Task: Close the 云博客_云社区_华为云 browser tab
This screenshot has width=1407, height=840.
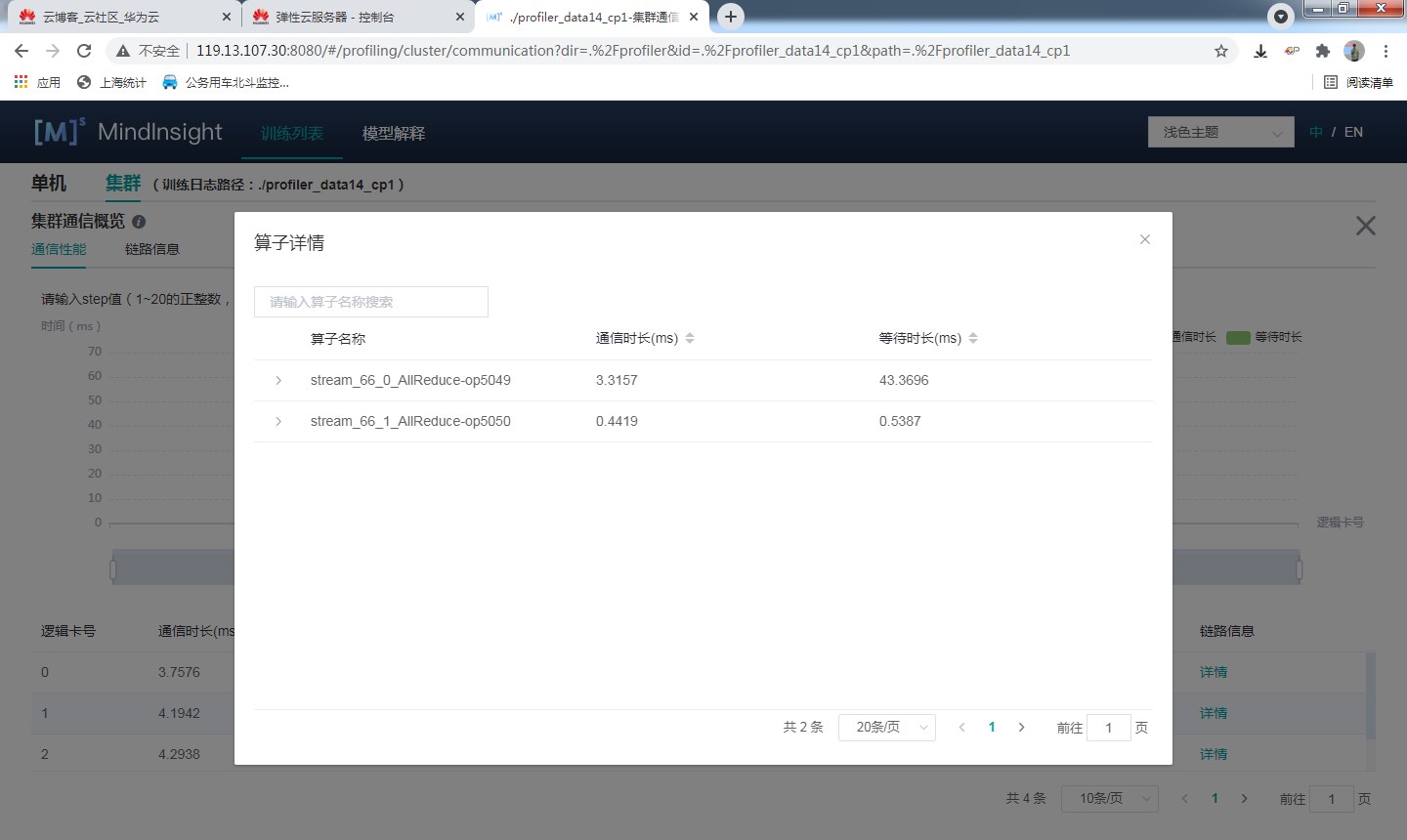Action: [226, 17]
